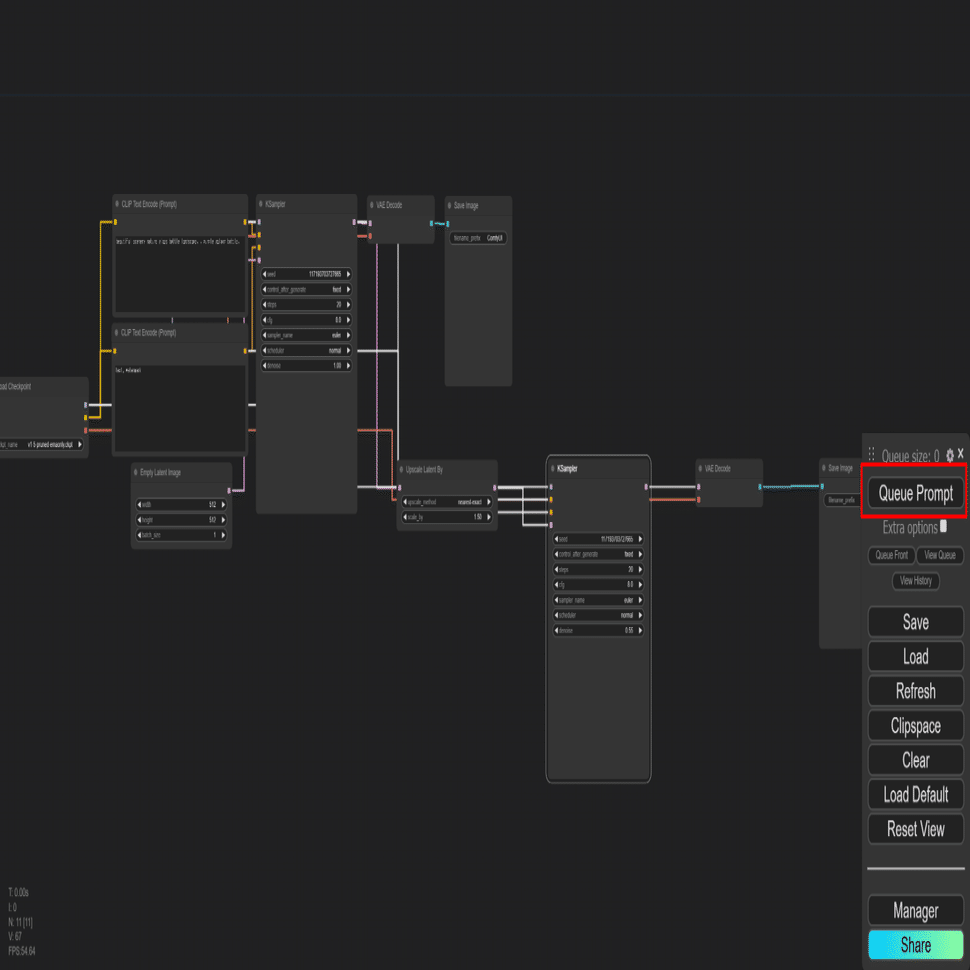
Task: Grab the dotted drag handle beside Queue size
Action: [x=872, y=454]
